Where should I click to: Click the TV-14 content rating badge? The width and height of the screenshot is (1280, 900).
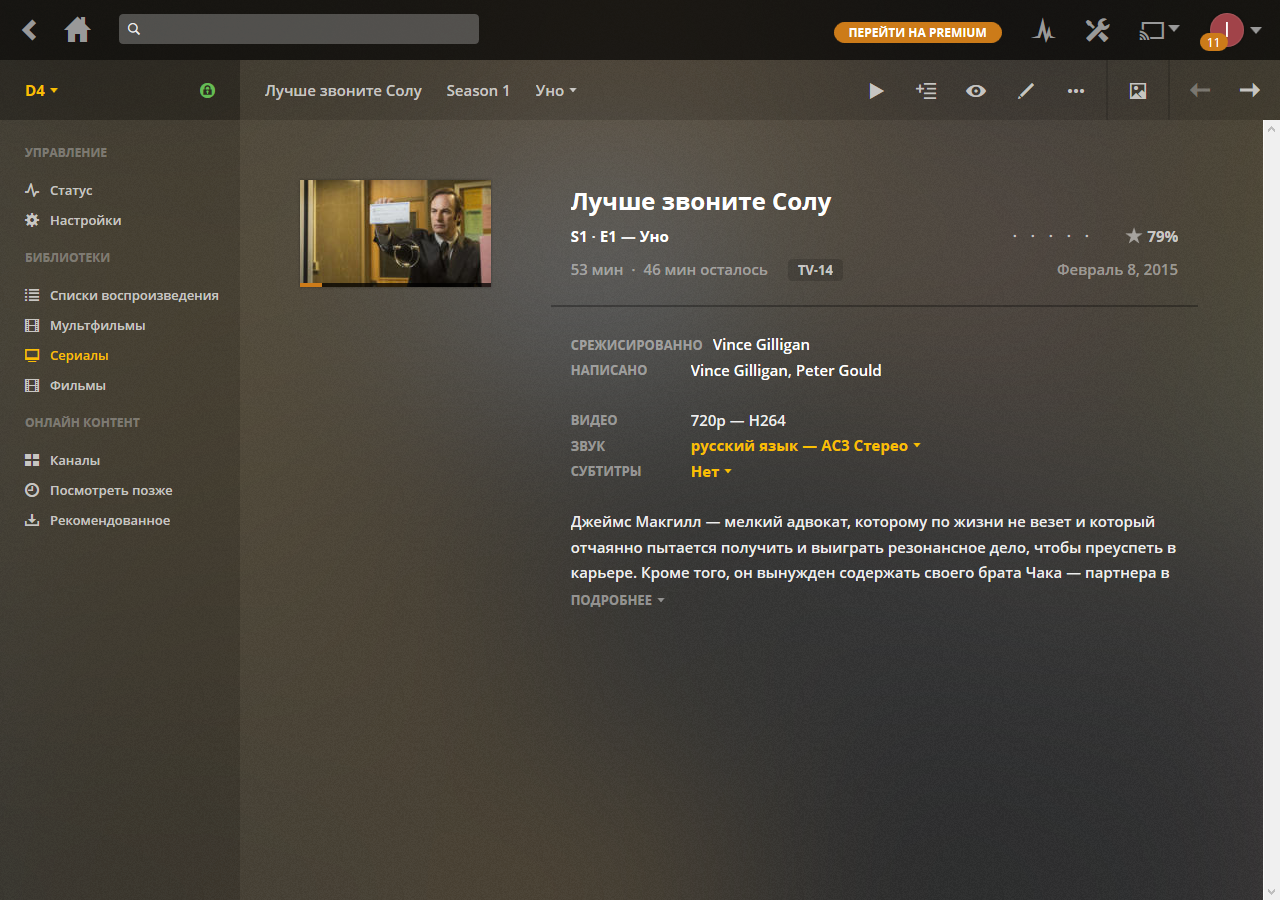815,270
